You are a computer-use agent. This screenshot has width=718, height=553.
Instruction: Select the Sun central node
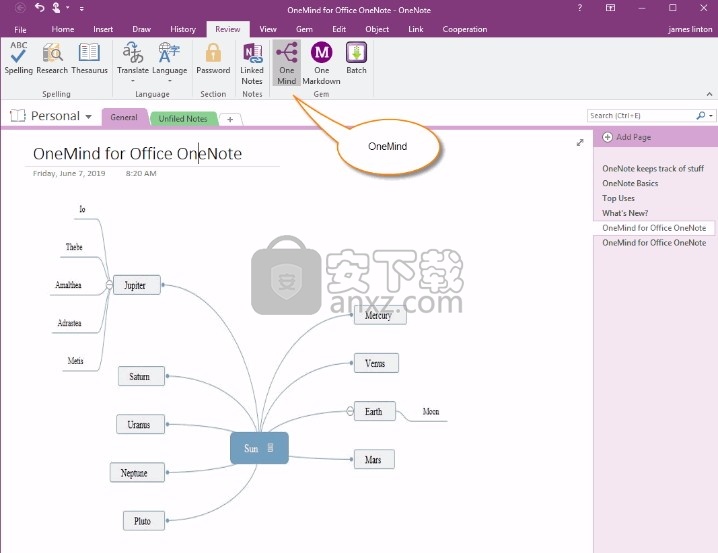click(x=259, y=448)
